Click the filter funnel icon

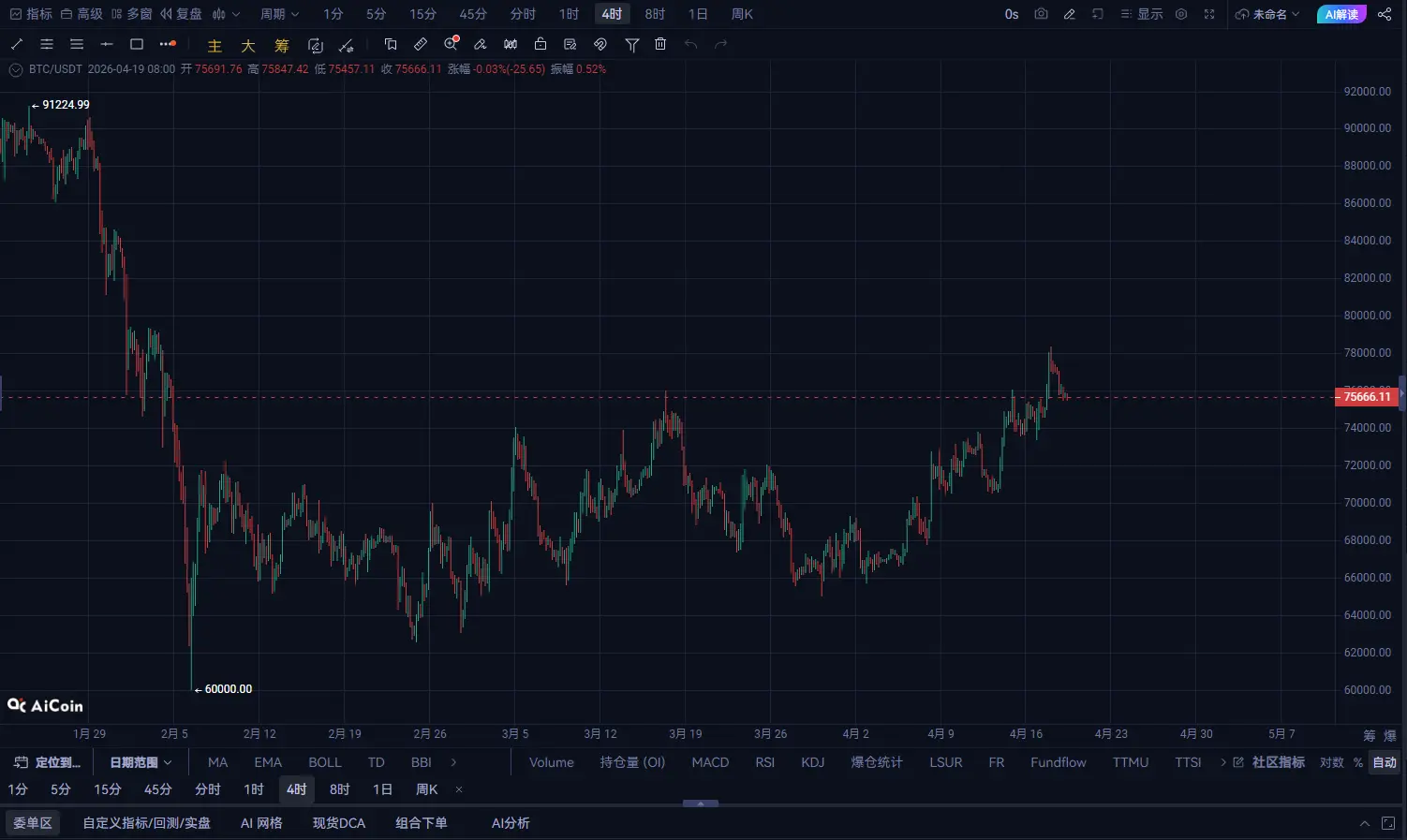click(632, 45)
